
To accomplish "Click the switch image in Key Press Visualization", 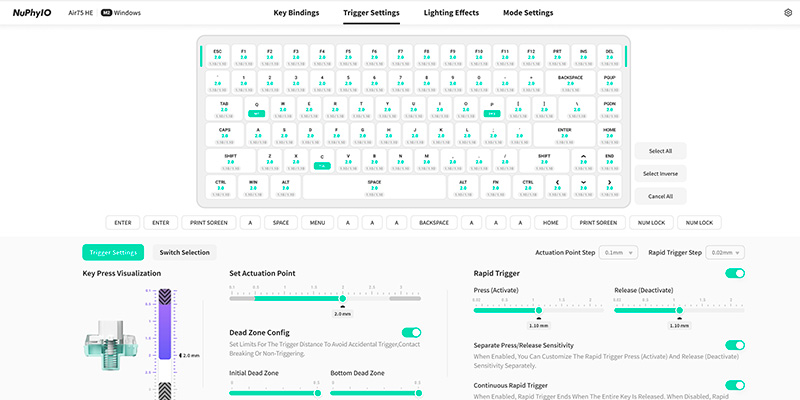I will (111, 347).
